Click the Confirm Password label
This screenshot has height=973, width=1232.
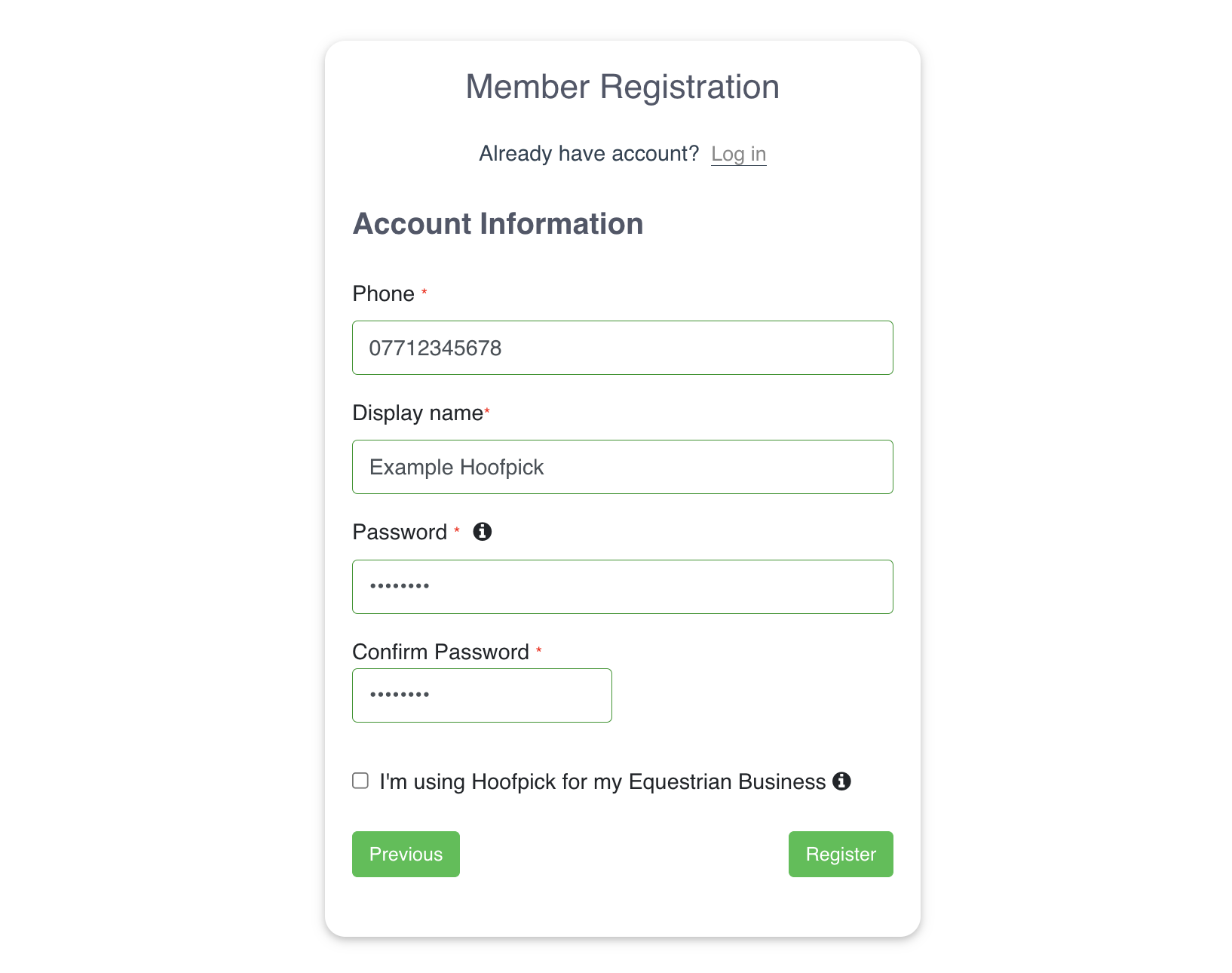coord(441,652)
